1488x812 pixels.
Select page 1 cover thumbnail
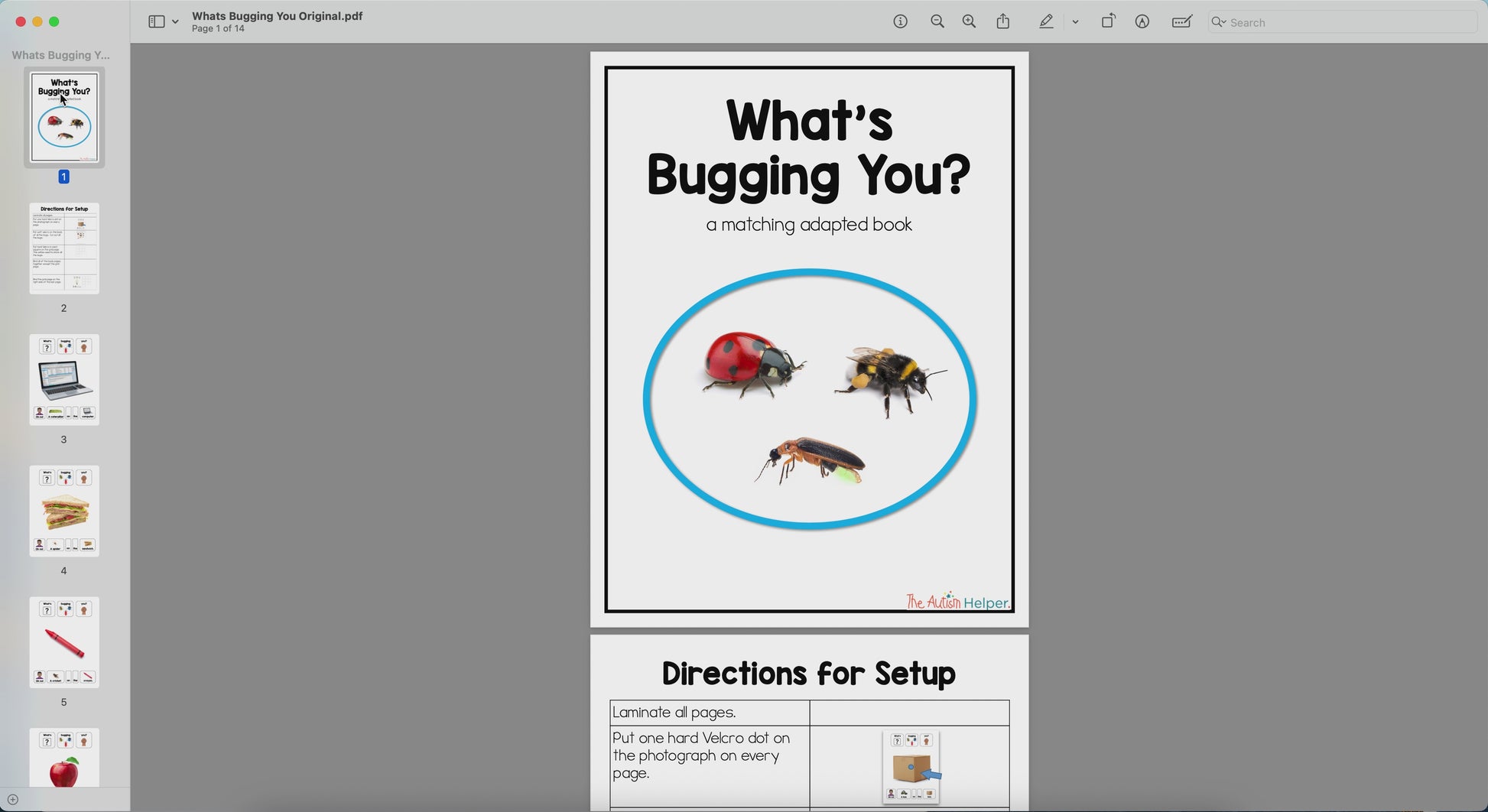point(64,117)
